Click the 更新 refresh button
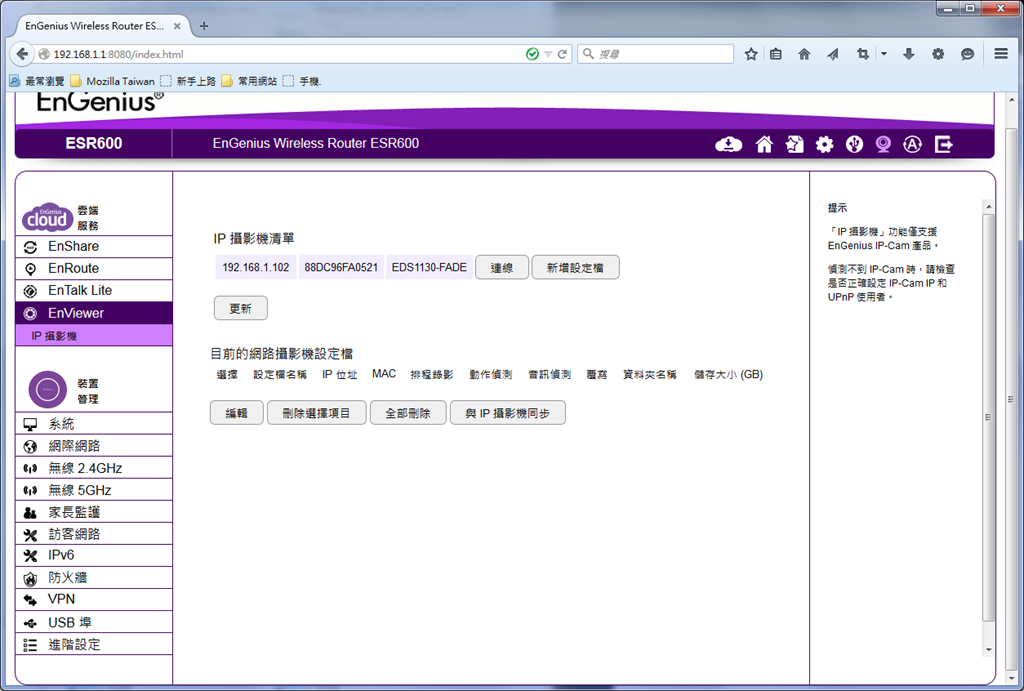This screenshot has width=1024, height=691. pos(240,308)
